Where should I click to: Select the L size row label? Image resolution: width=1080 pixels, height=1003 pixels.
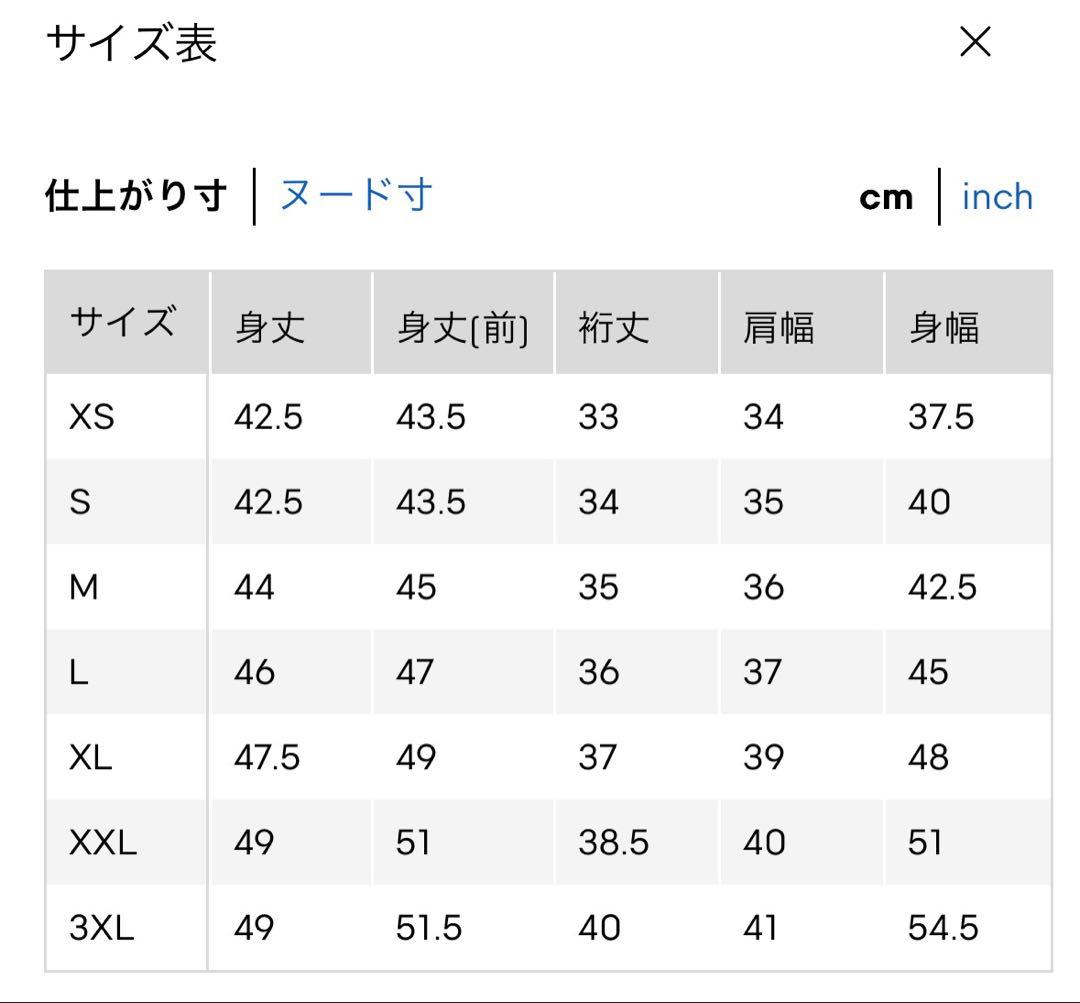79,672
